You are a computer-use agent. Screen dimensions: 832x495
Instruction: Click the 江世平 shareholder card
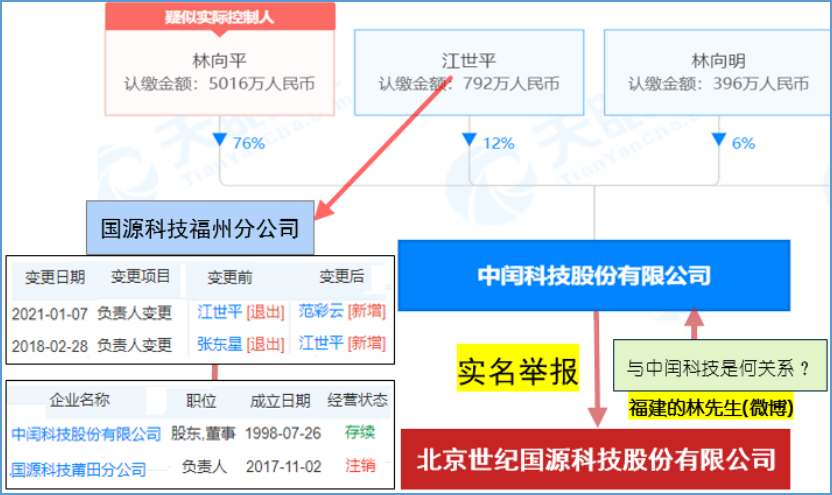(x=469, y=72)
